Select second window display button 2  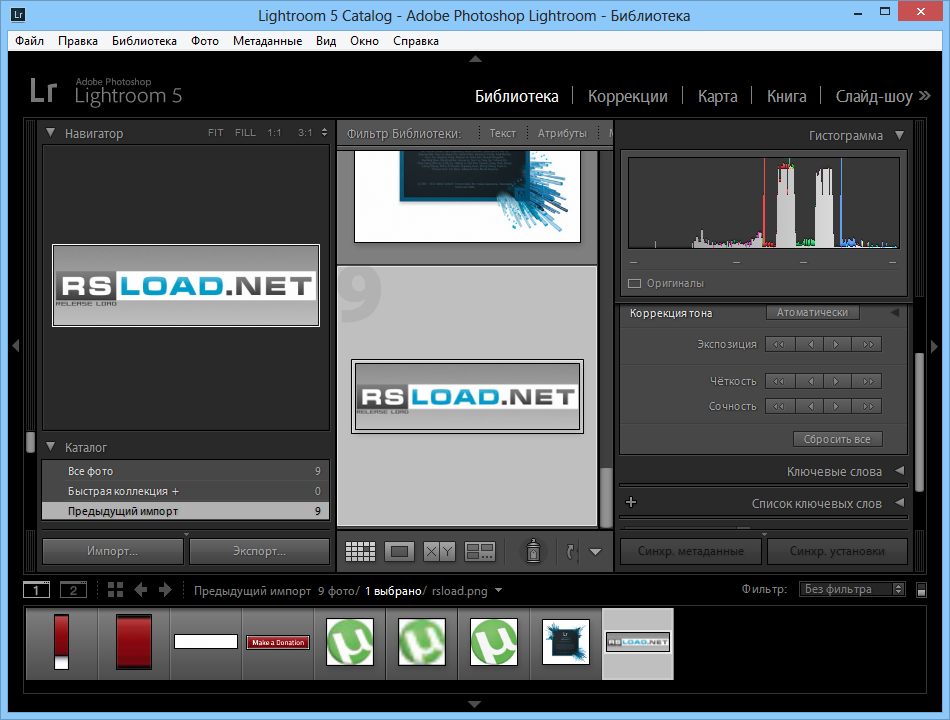coord(73,590)
